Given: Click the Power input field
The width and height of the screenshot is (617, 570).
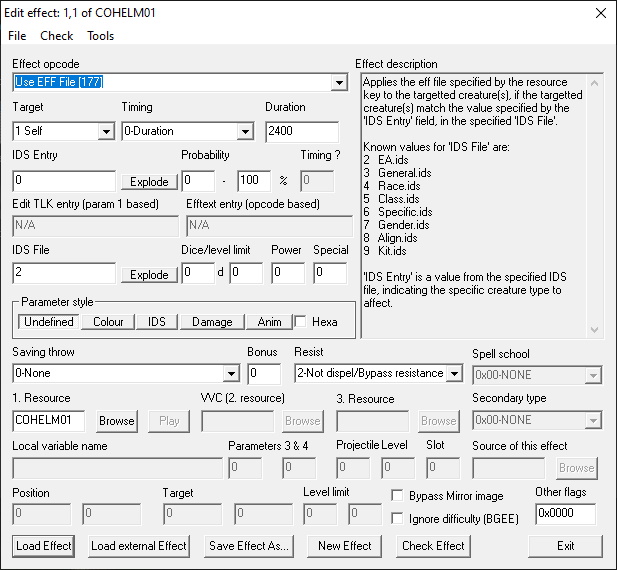Looking at the screenshot, I should pos(288,273).
